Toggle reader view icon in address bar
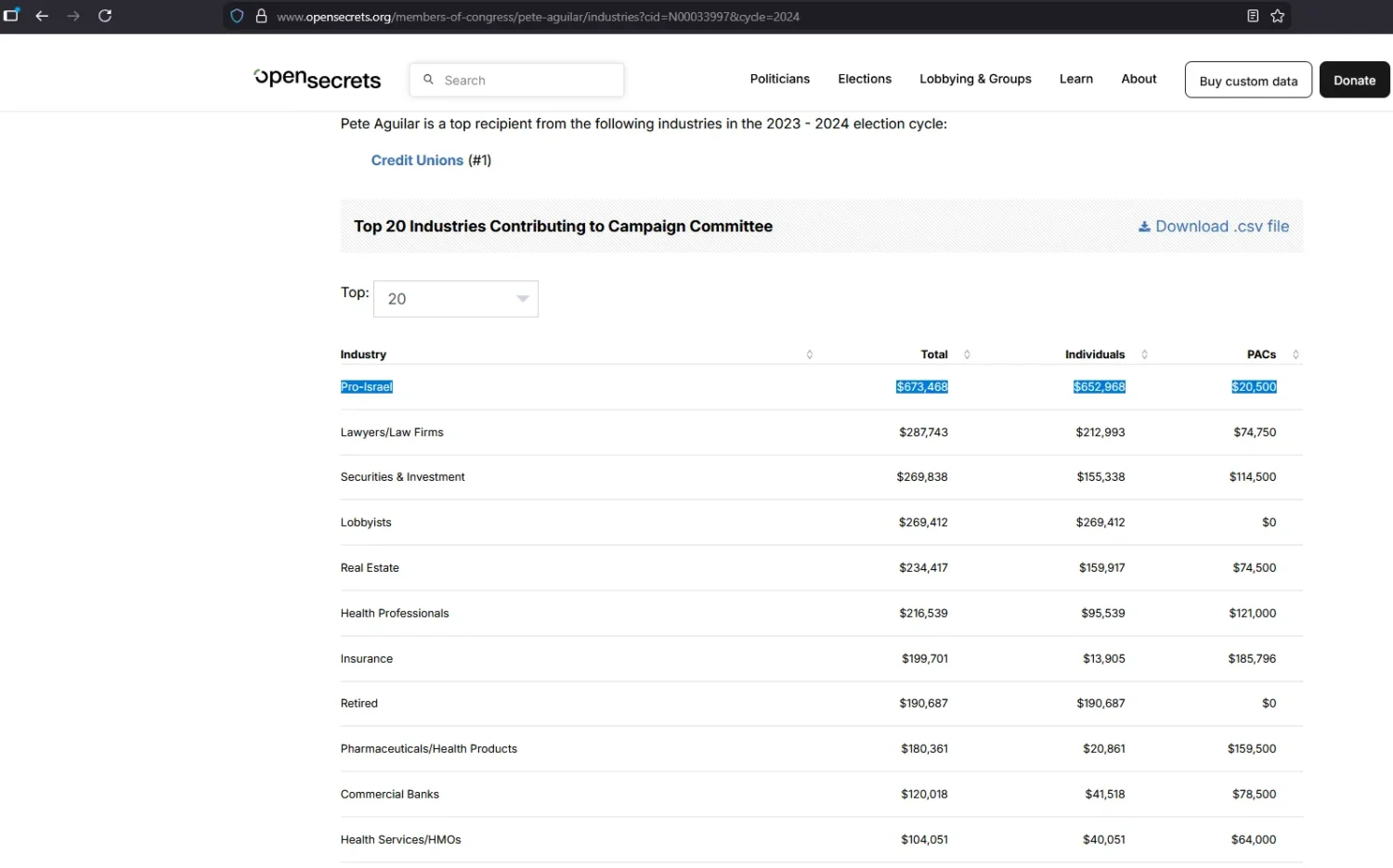 click(x=1253, y=16)
